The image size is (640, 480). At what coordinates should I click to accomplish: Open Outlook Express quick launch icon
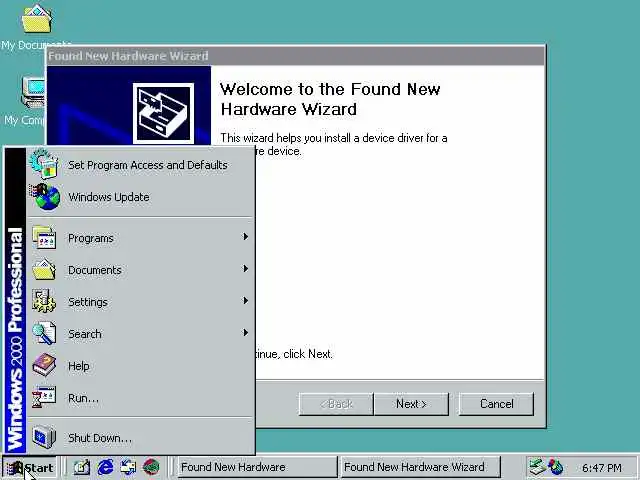(x=129, y=467)
